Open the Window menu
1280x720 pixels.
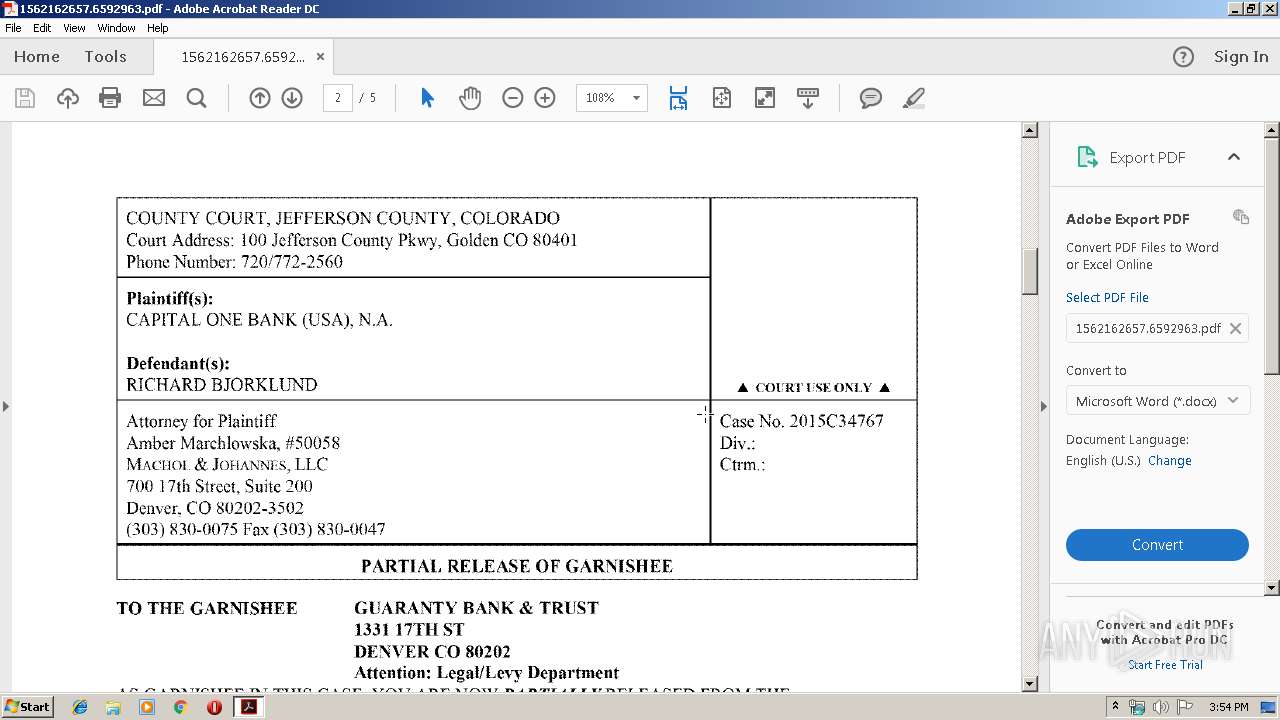(x=116, y=28)
